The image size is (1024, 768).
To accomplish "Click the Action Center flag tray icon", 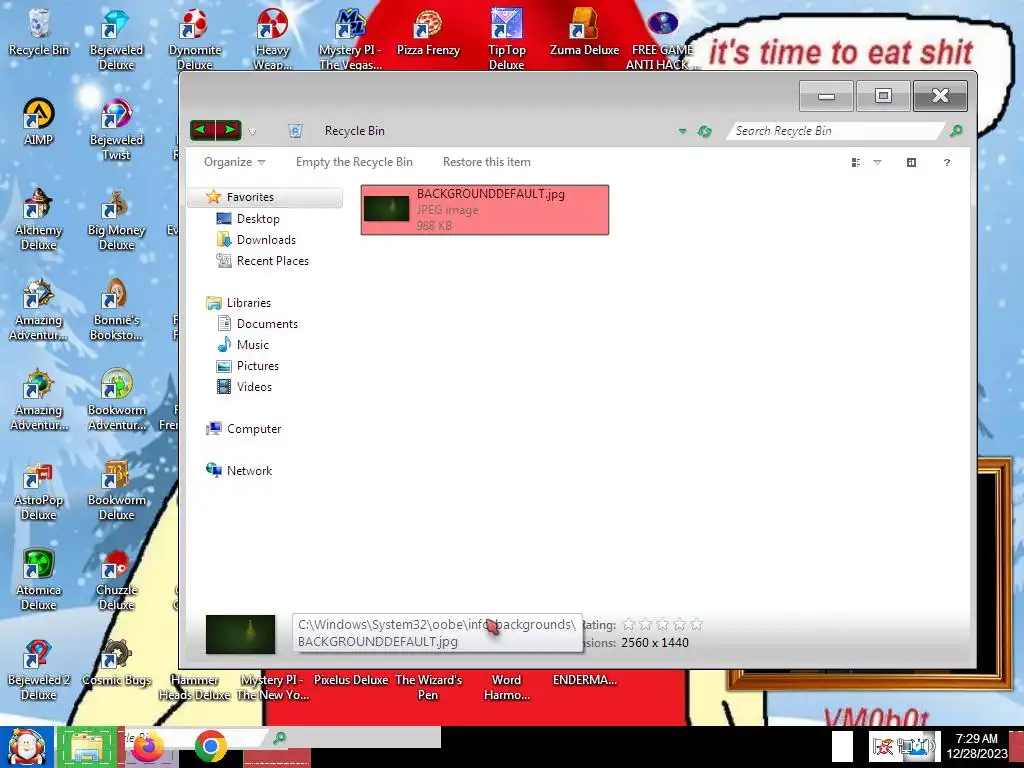I will click(x=883, y=746).
